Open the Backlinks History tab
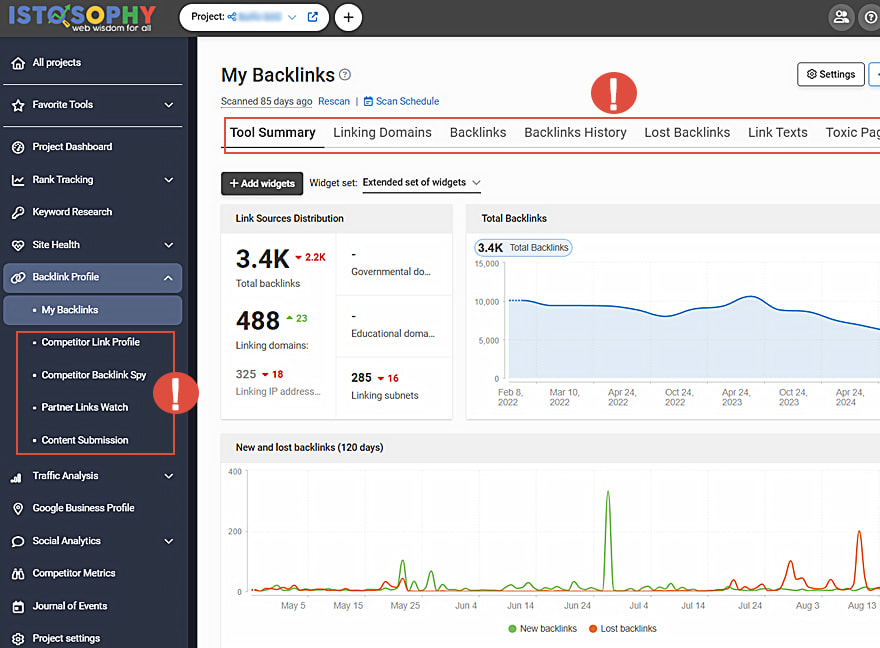The width and height of the screenshot is (880, 648). coord(575,132)
